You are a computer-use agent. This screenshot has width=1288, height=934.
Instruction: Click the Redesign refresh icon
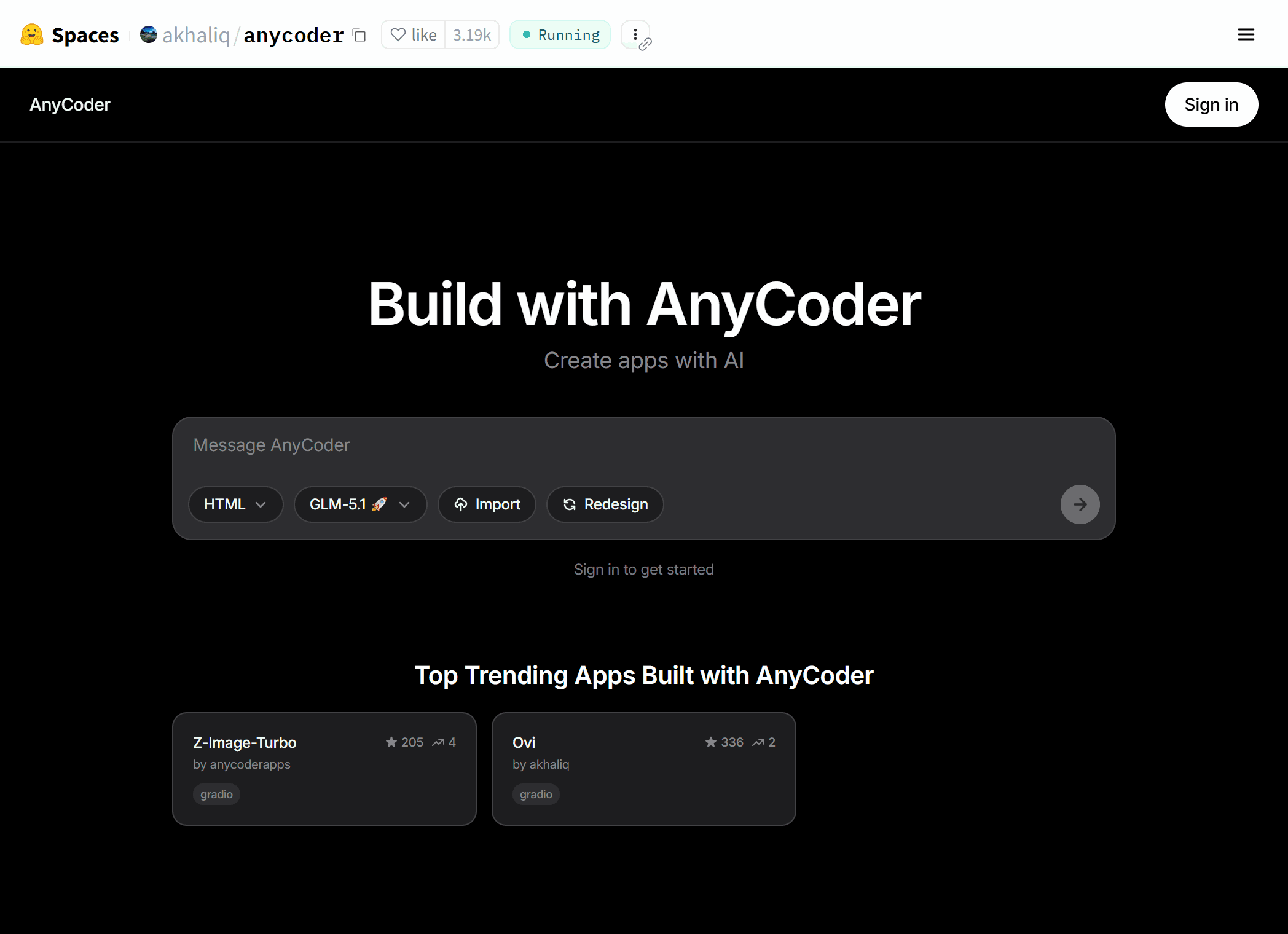[569, 504]
